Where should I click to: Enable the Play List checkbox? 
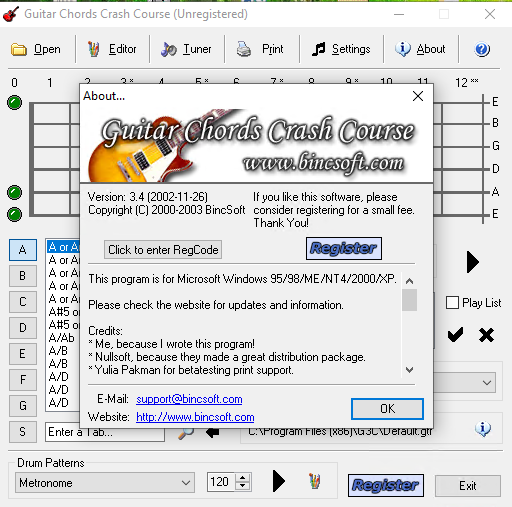tap(452, 303)
